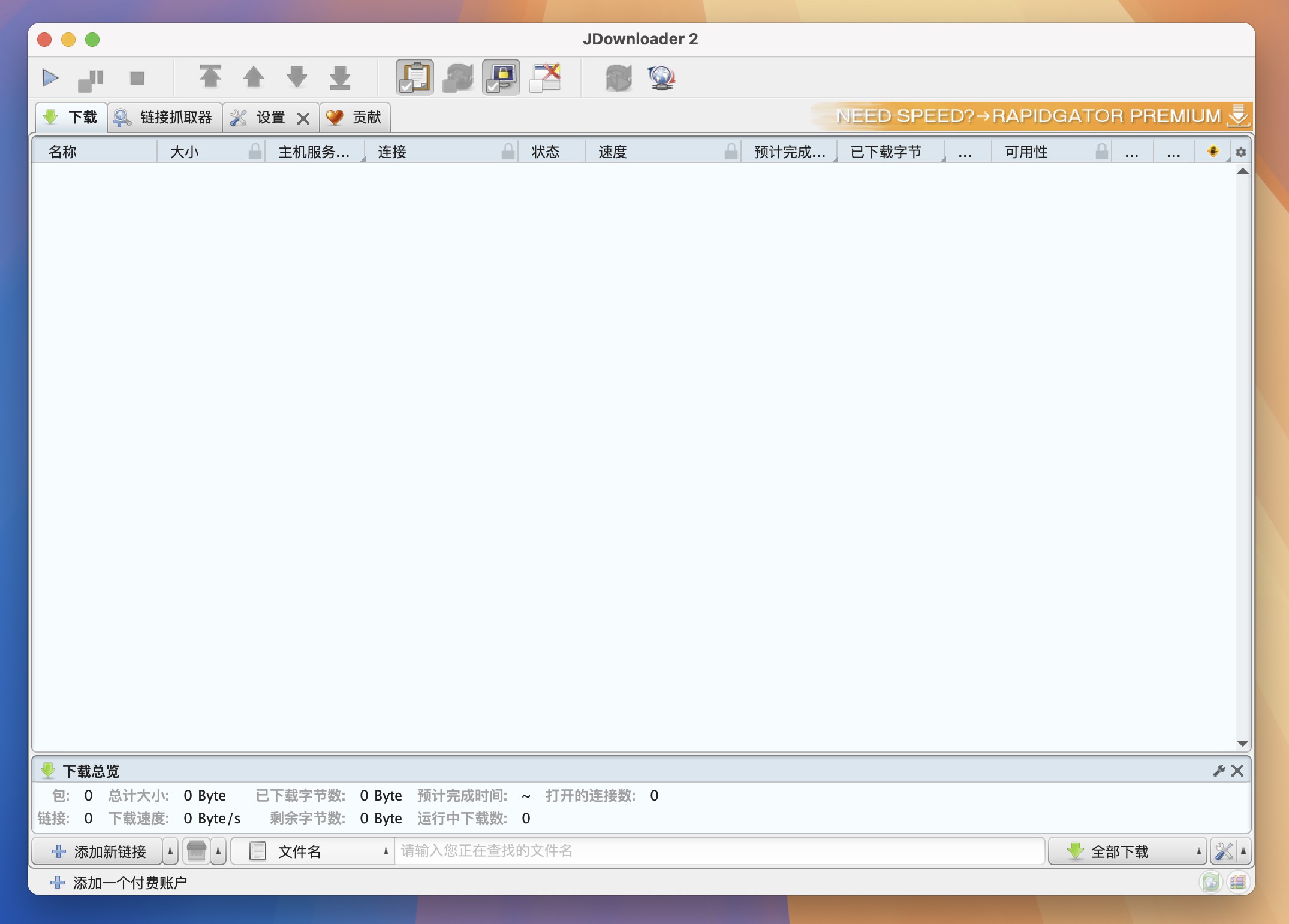Click the 全部下载 button

click(x=1120, y=851)
